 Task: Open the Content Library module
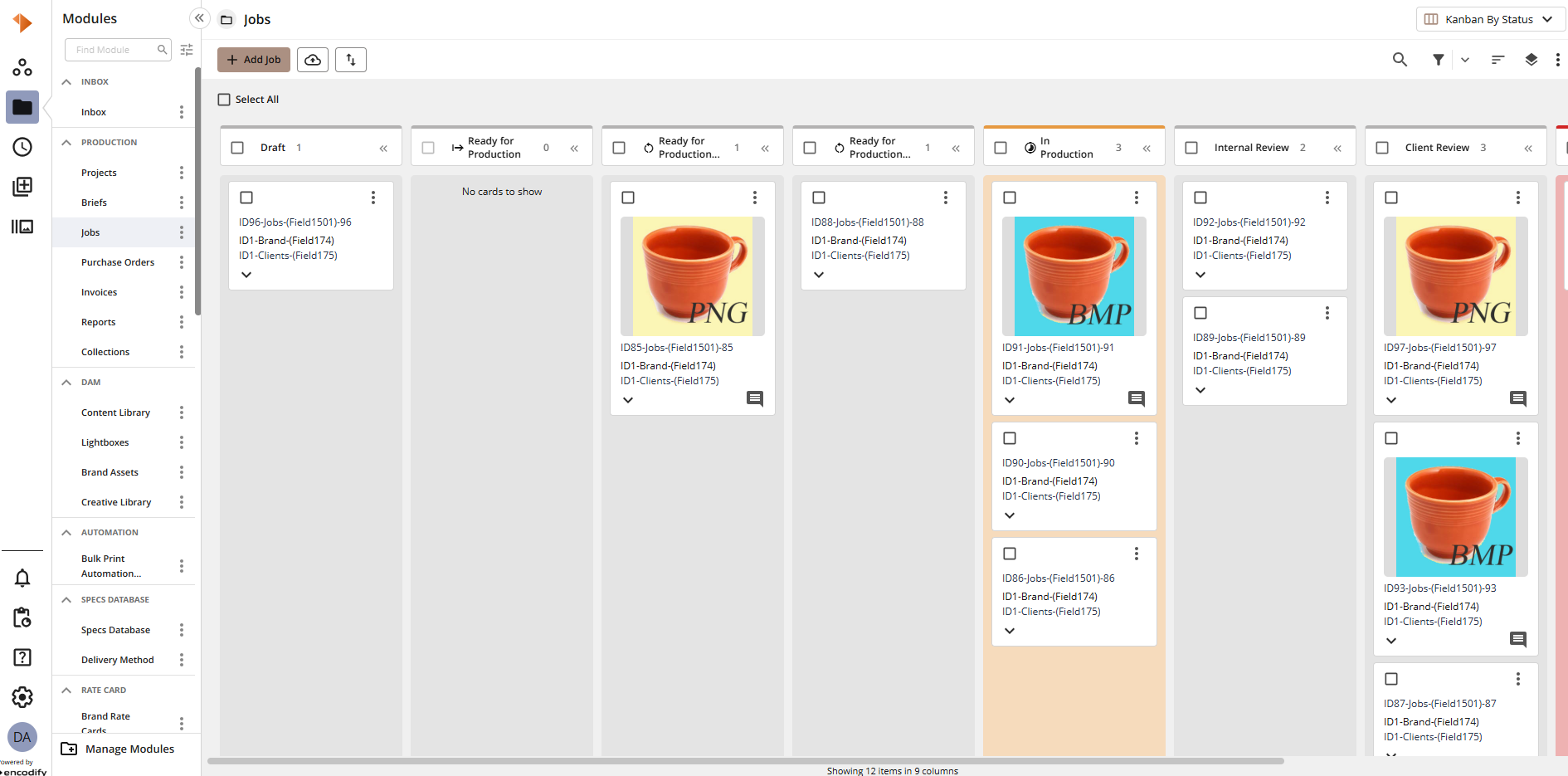(115, 412)
